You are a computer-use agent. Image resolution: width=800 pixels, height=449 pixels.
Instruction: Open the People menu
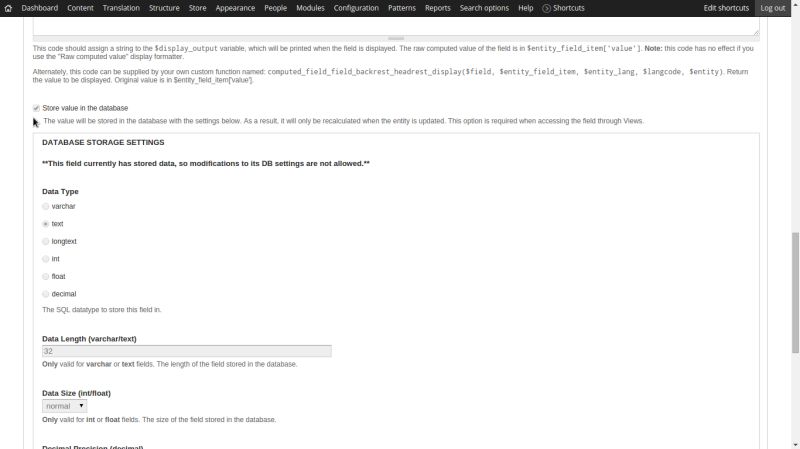(x=276, y=8)
